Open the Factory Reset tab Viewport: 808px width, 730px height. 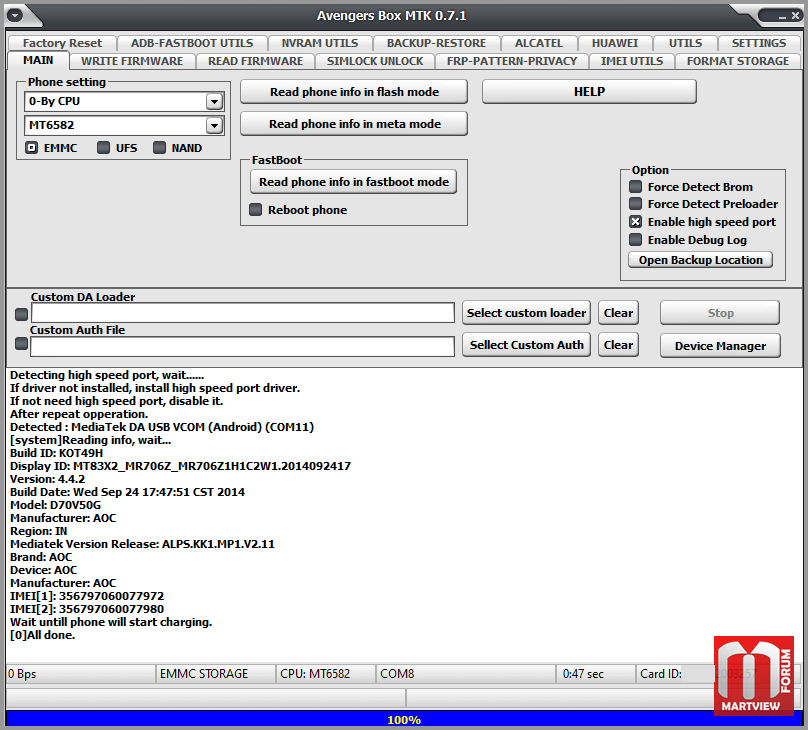point(62,43)
